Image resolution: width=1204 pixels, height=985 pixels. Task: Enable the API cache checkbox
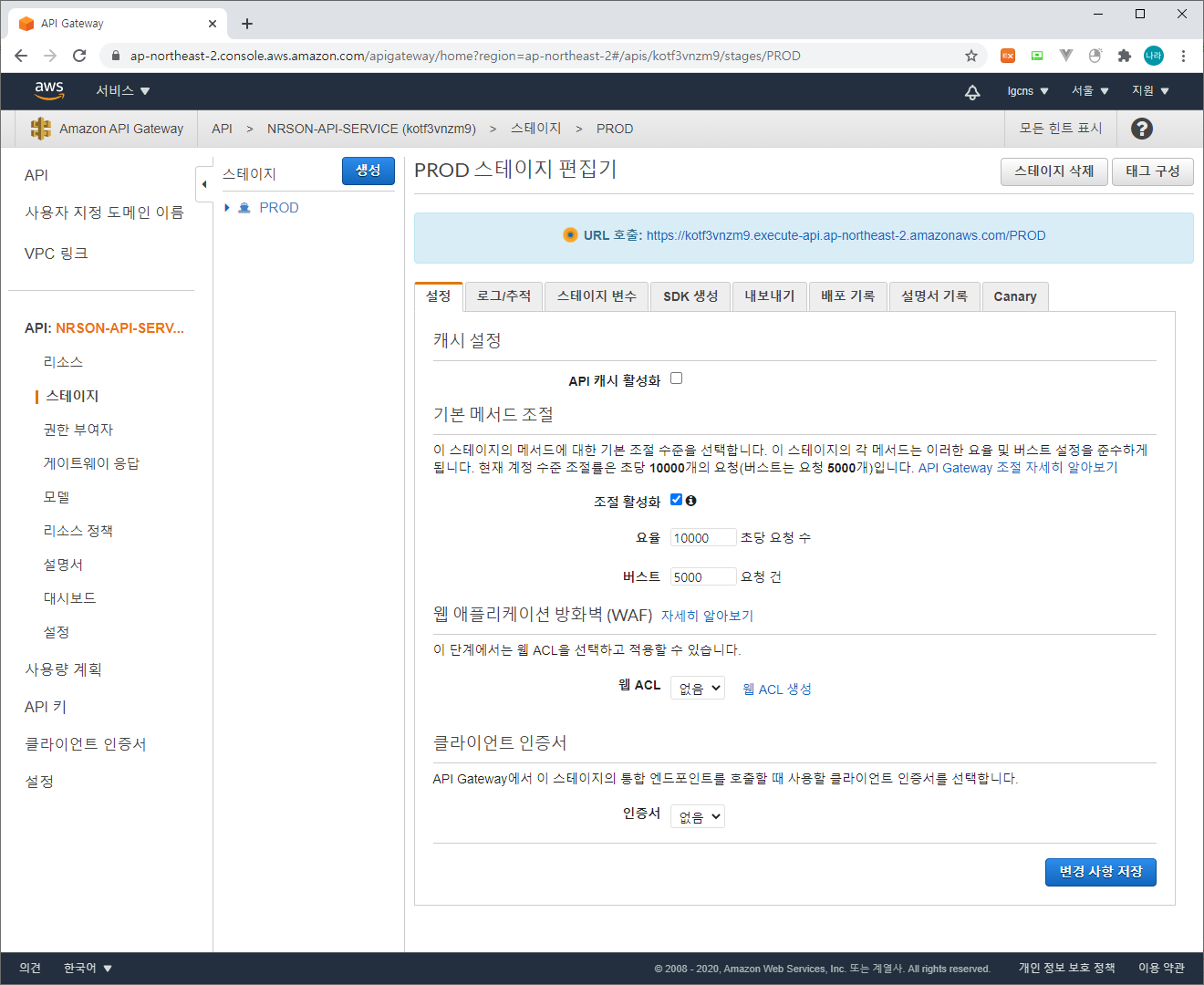(676, 378)
